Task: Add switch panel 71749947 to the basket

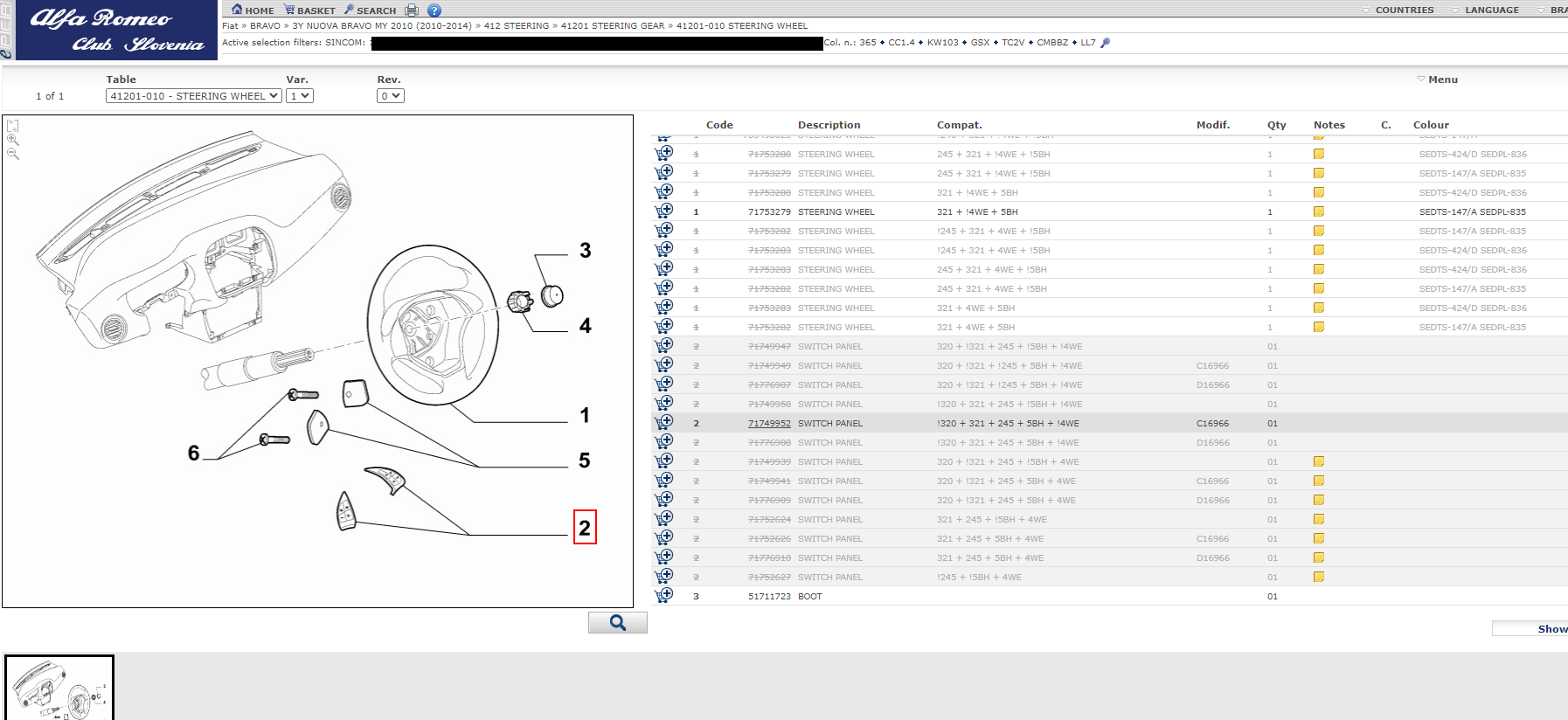Action: tap(664, 345)
